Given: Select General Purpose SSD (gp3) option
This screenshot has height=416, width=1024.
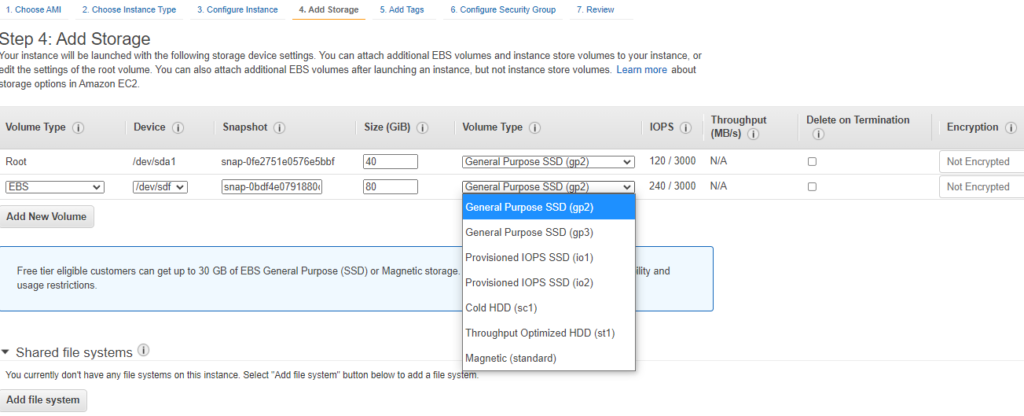Looking at the screenshot, I should [x=549, y=232].
